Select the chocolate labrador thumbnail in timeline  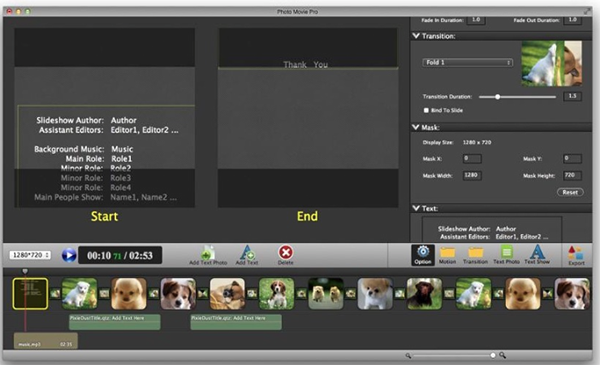[x=424, y=294]
